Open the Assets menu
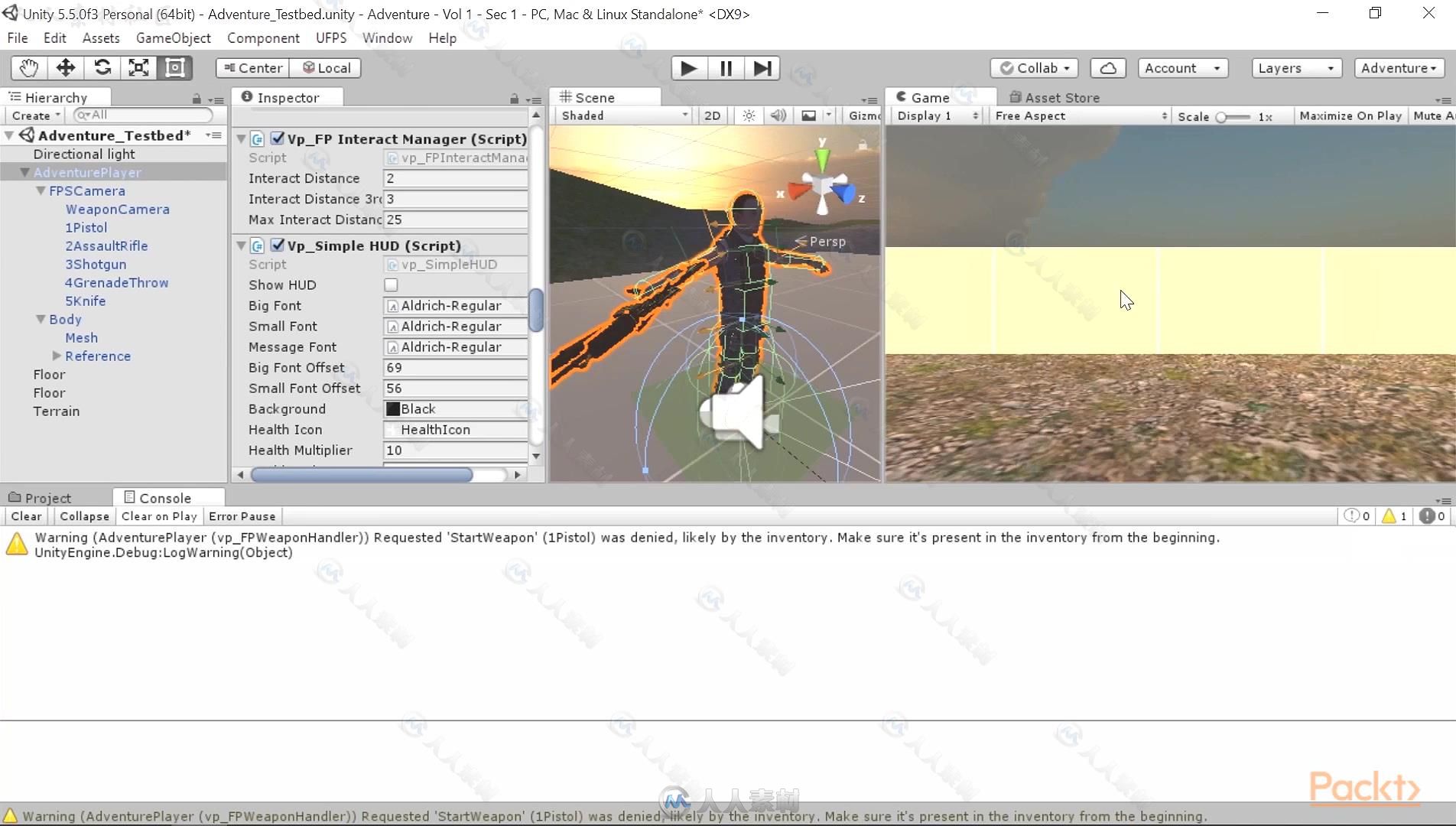1456x826 pixels. pyautogui.click(x=101, y=38)
